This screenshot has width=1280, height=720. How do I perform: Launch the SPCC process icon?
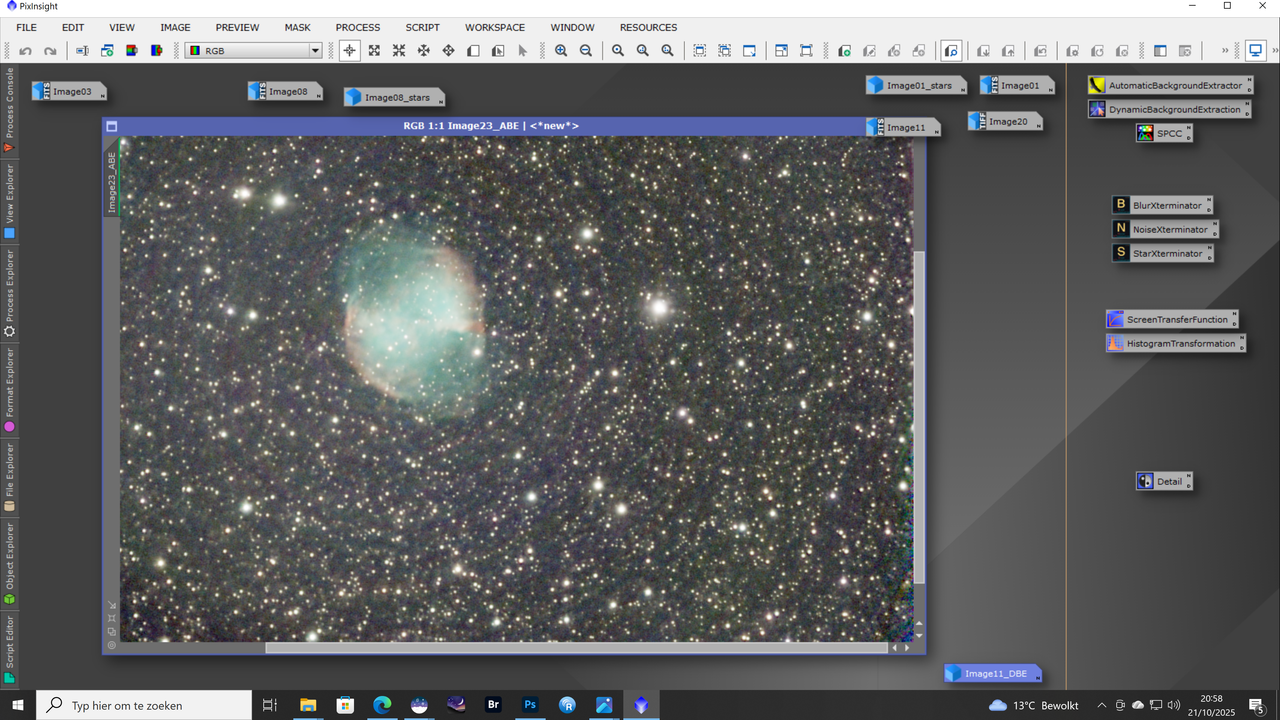coord(1163,133)
